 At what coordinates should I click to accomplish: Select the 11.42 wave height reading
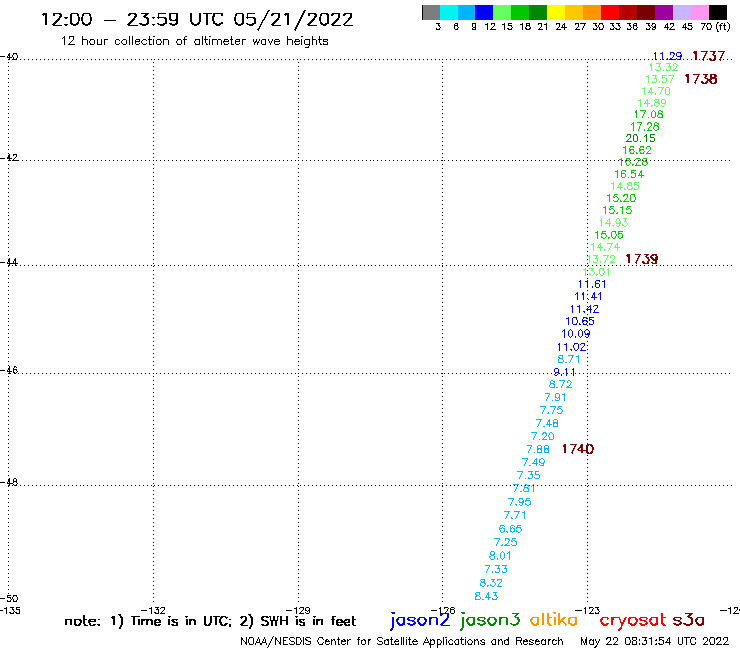pos(584,309)
